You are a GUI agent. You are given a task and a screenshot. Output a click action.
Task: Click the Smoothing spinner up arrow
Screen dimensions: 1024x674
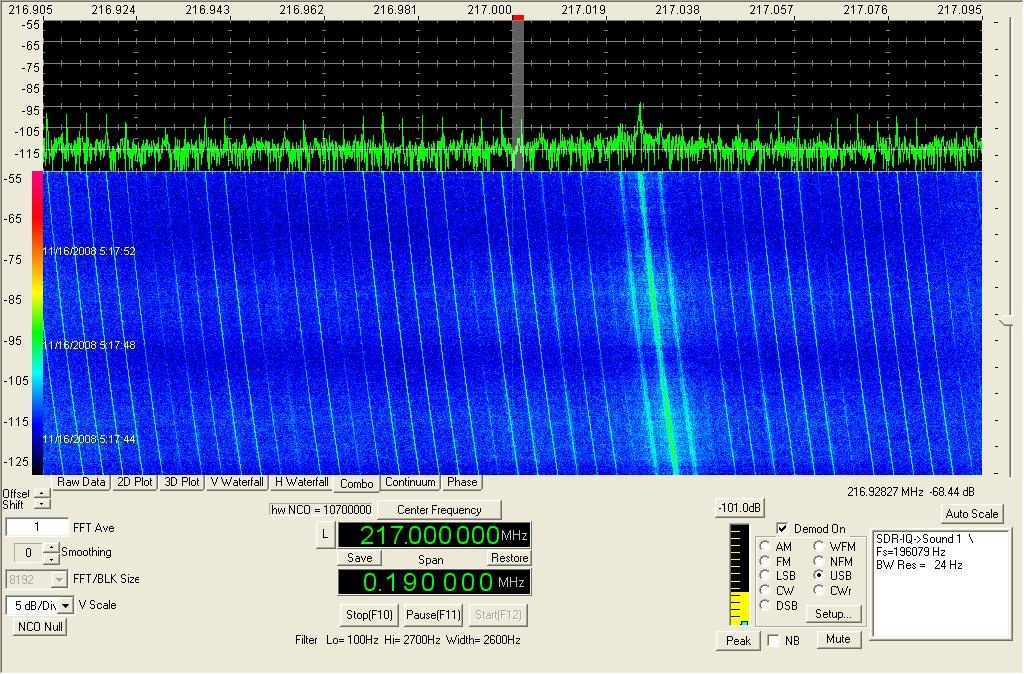[x=50, y=548]
